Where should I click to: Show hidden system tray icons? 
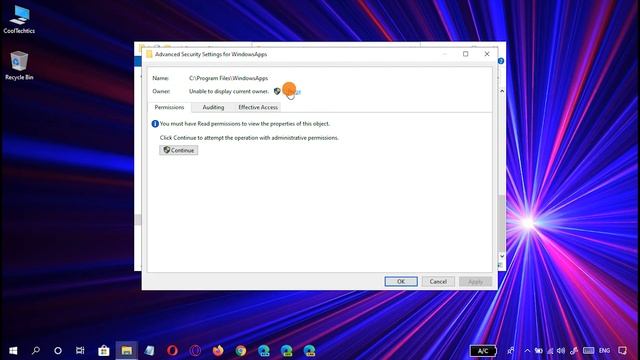(x=527, y=351)
